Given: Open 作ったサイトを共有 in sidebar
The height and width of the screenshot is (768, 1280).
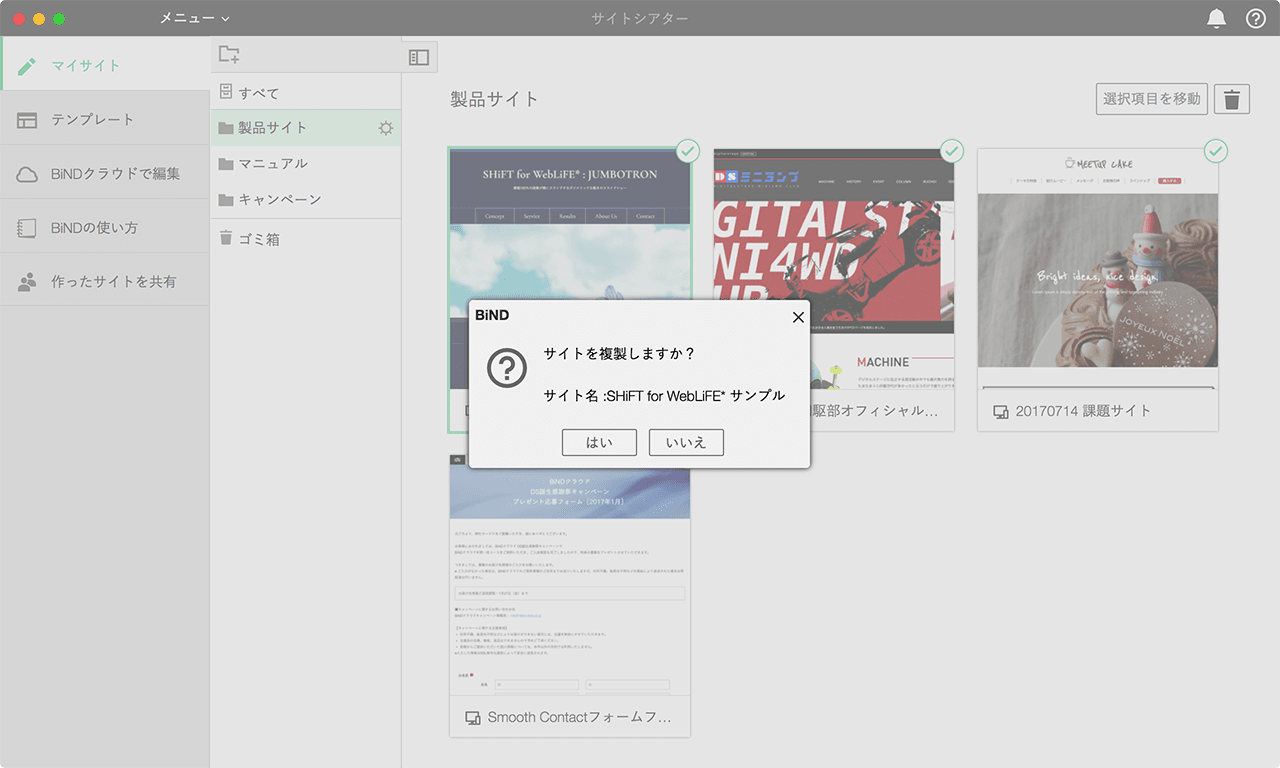Looking at the screenshot, I should tap(105, 281).
